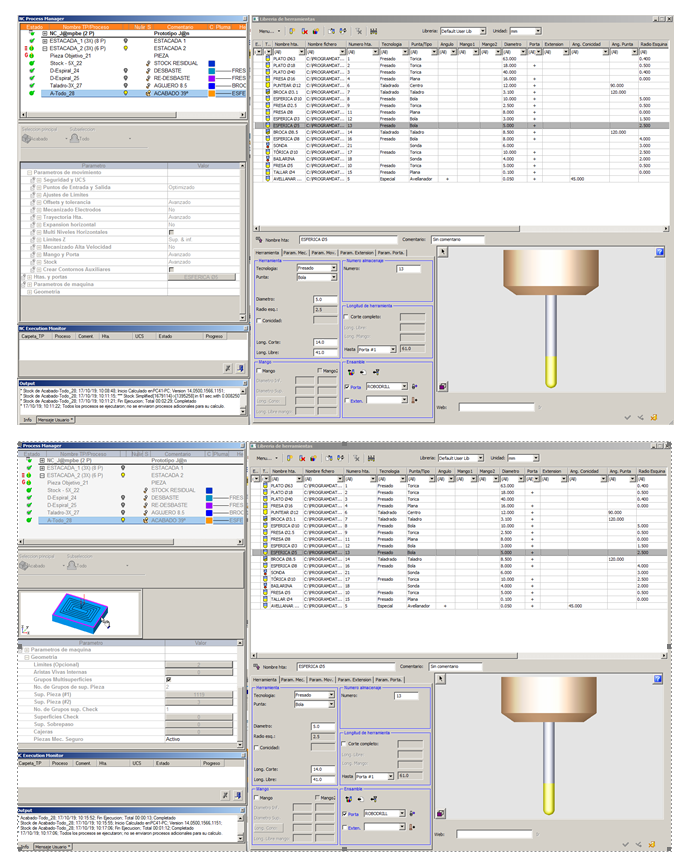Viewport: 689px width, 861px height.
Task: Click Tecnologia column header in lower tool list
Action: 390,471
